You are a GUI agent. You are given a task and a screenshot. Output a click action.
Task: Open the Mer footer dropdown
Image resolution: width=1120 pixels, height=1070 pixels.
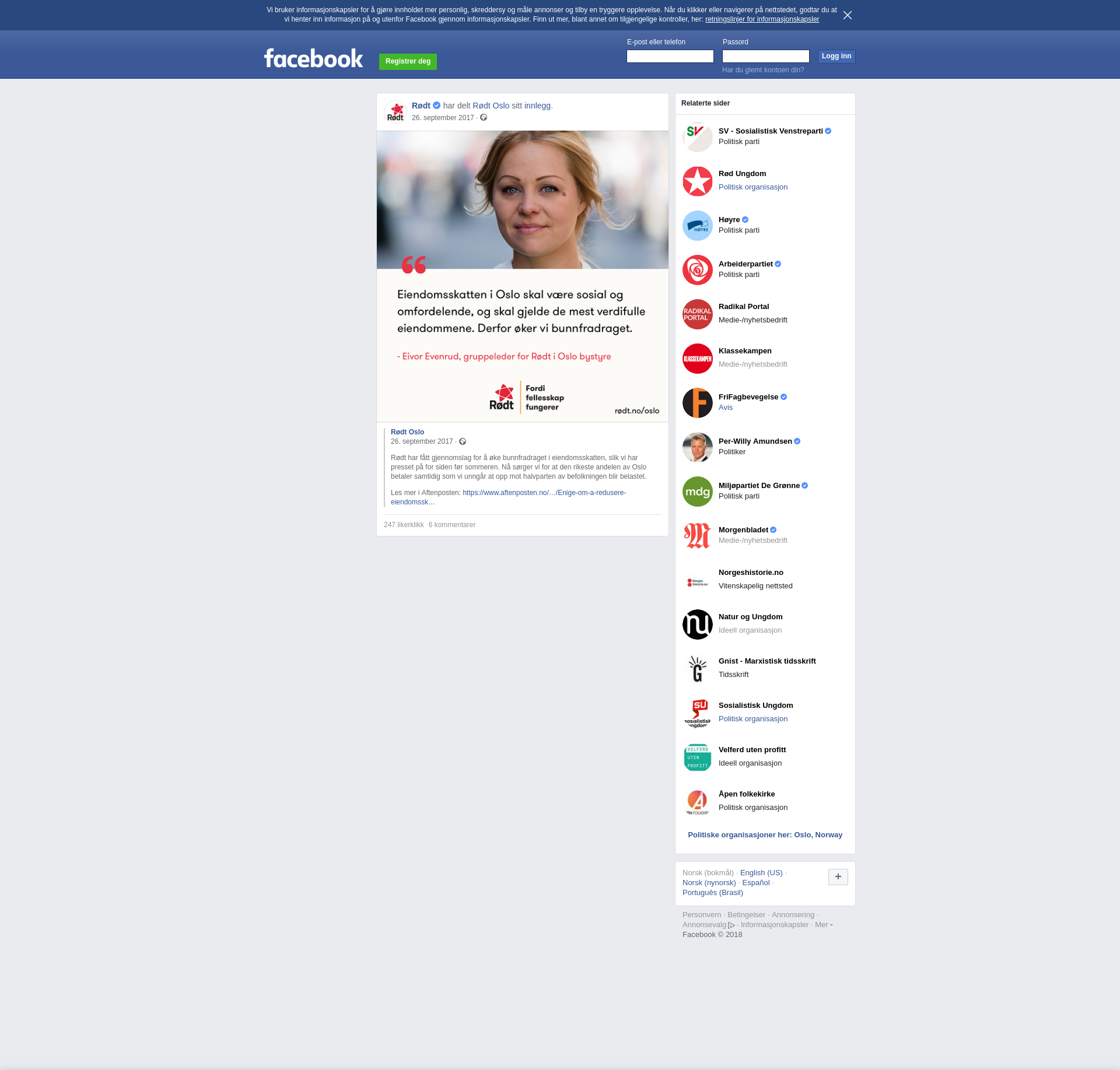click(823, 925)
